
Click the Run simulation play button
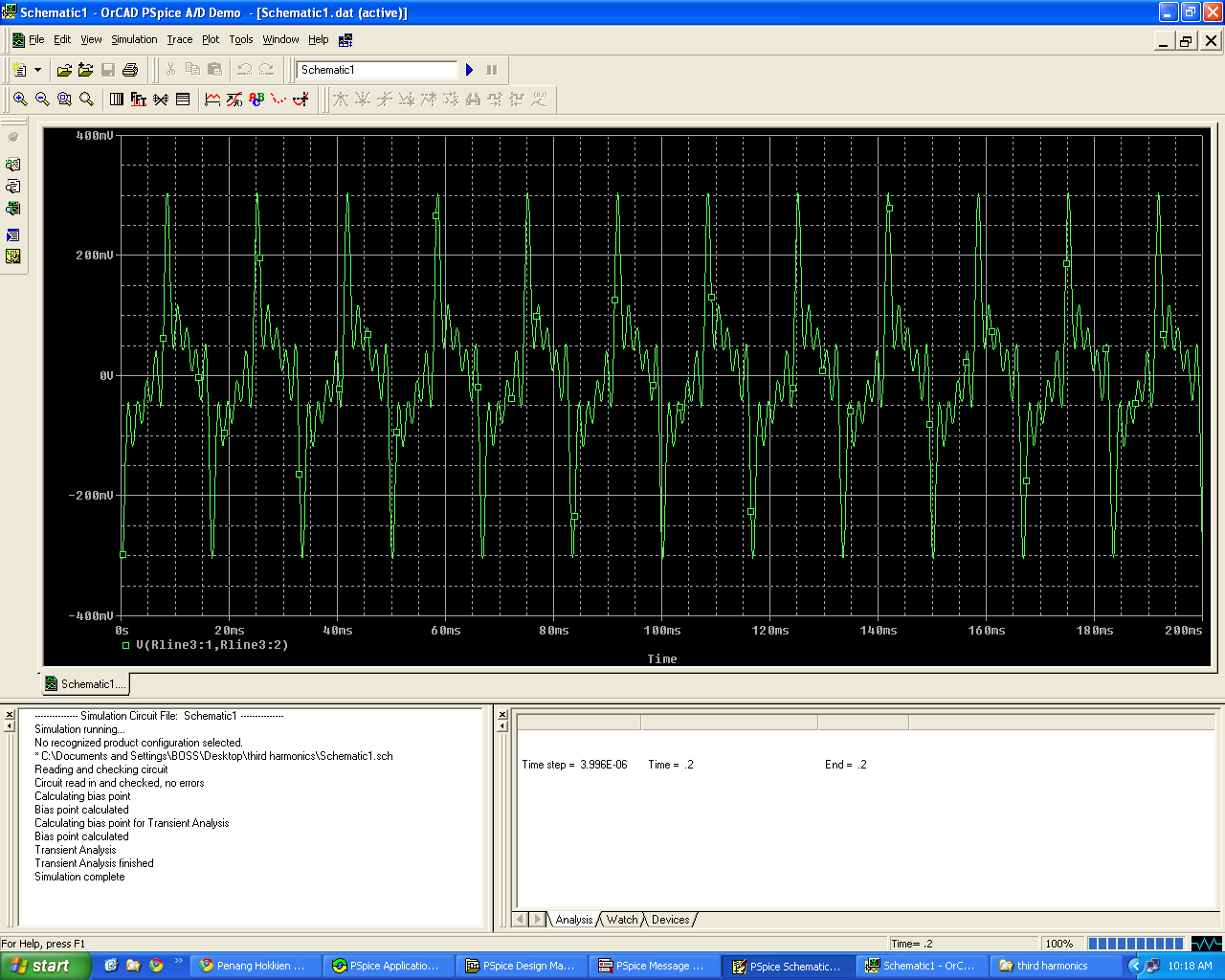[469, 70]
